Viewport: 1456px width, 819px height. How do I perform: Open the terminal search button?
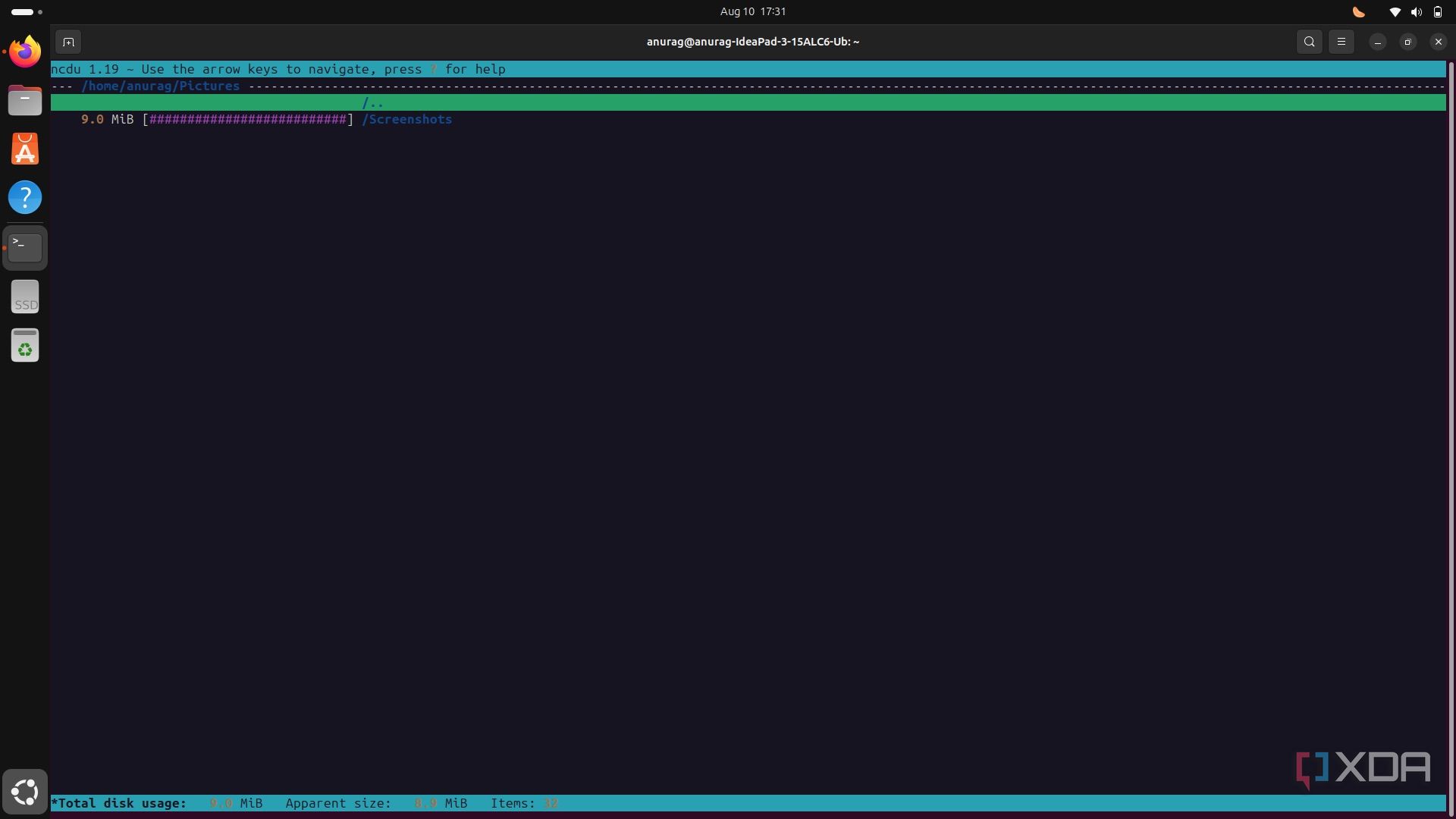tap(1310, 42)
